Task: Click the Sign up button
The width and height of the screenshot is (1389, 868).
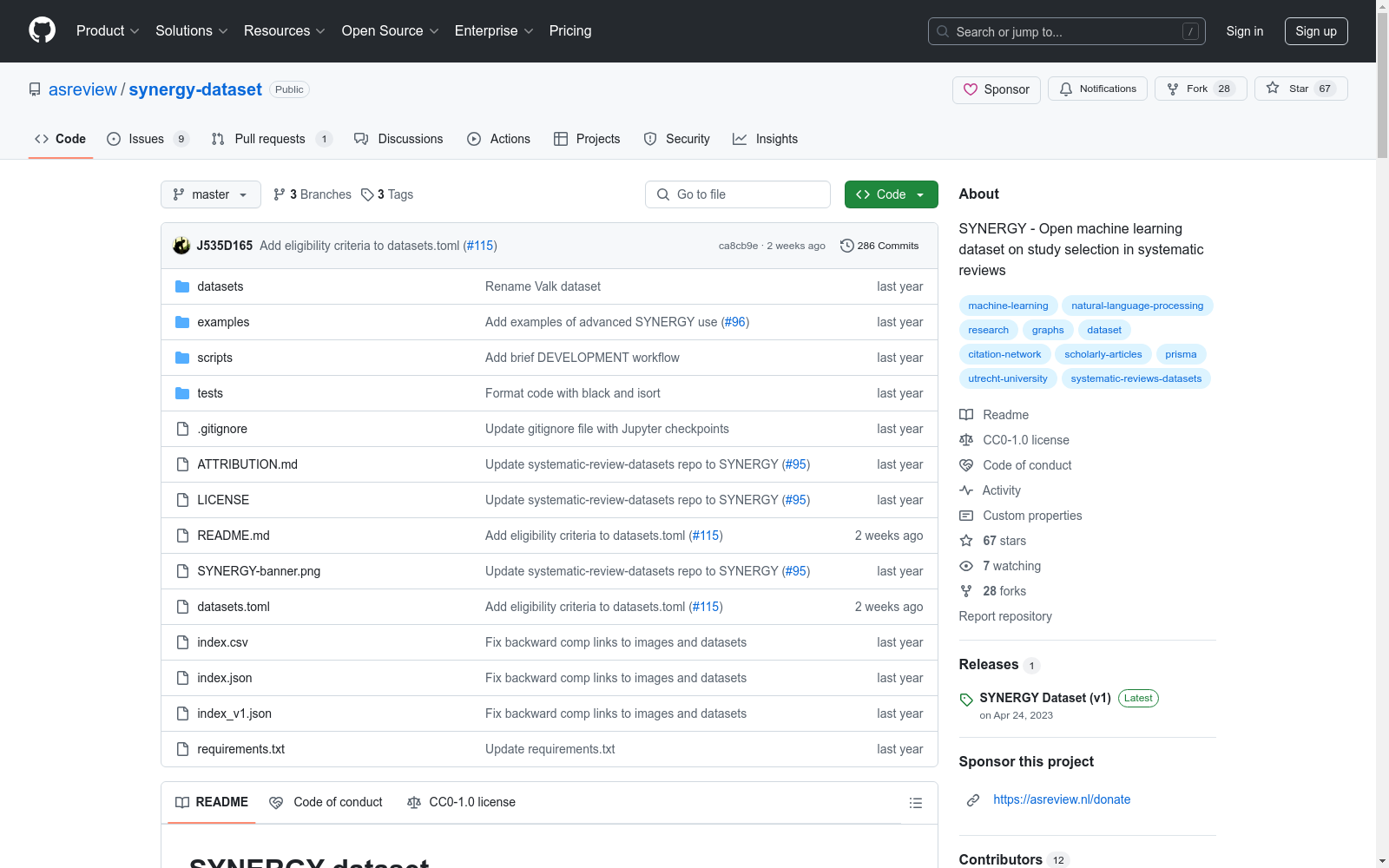Action: (1316, 31)
